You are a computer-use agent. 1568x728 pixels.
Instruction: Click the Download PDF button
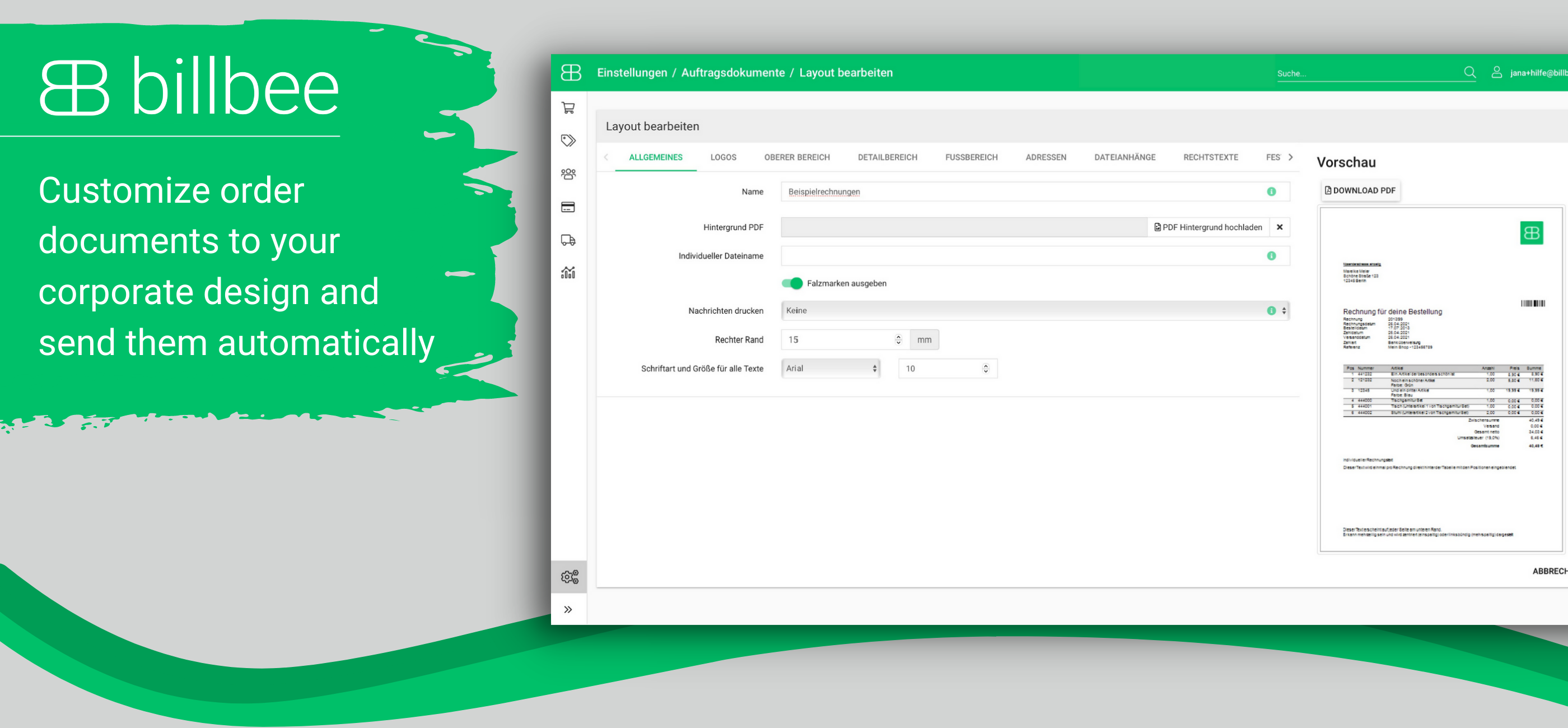(x=1360, y=190)
